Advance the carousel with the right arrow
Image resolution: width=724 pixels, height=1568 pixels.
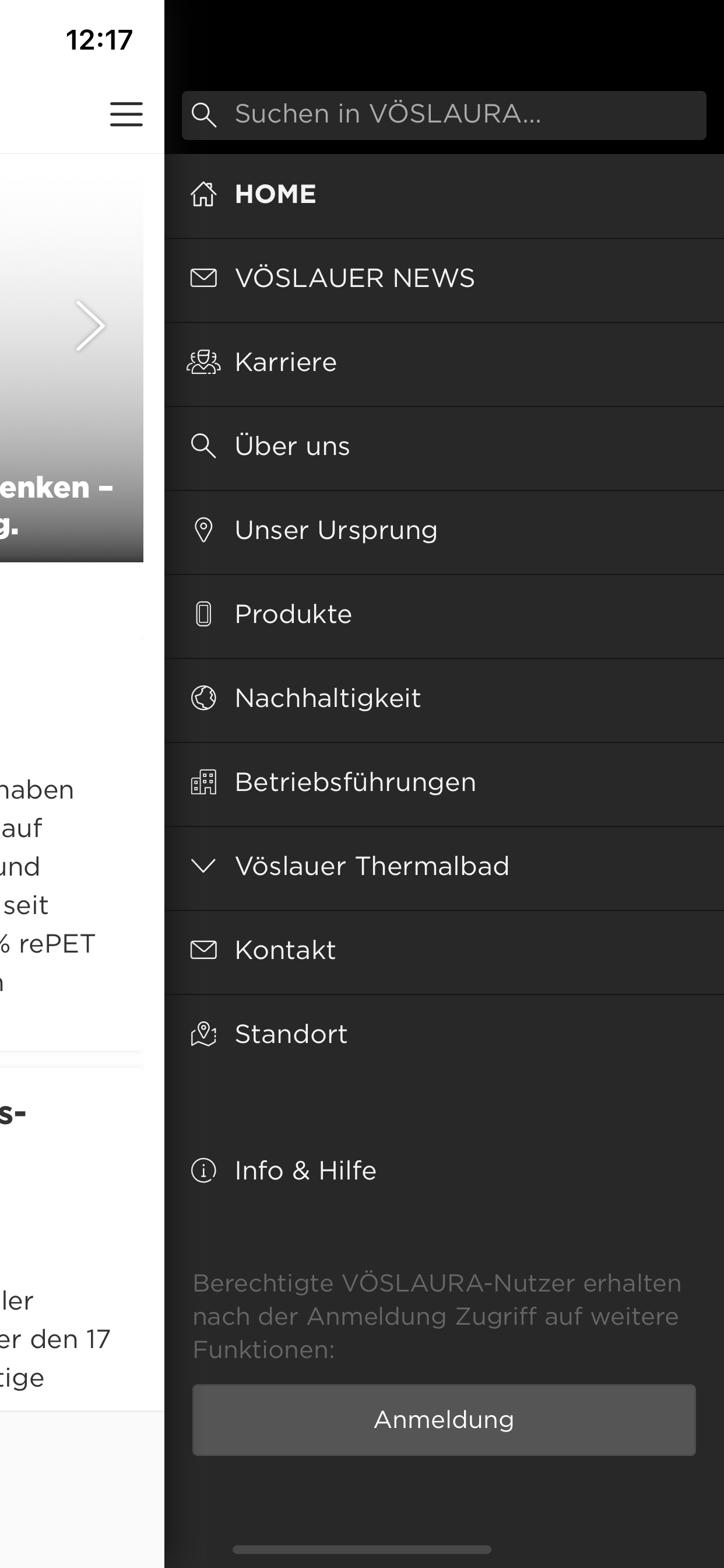(91, 325)
